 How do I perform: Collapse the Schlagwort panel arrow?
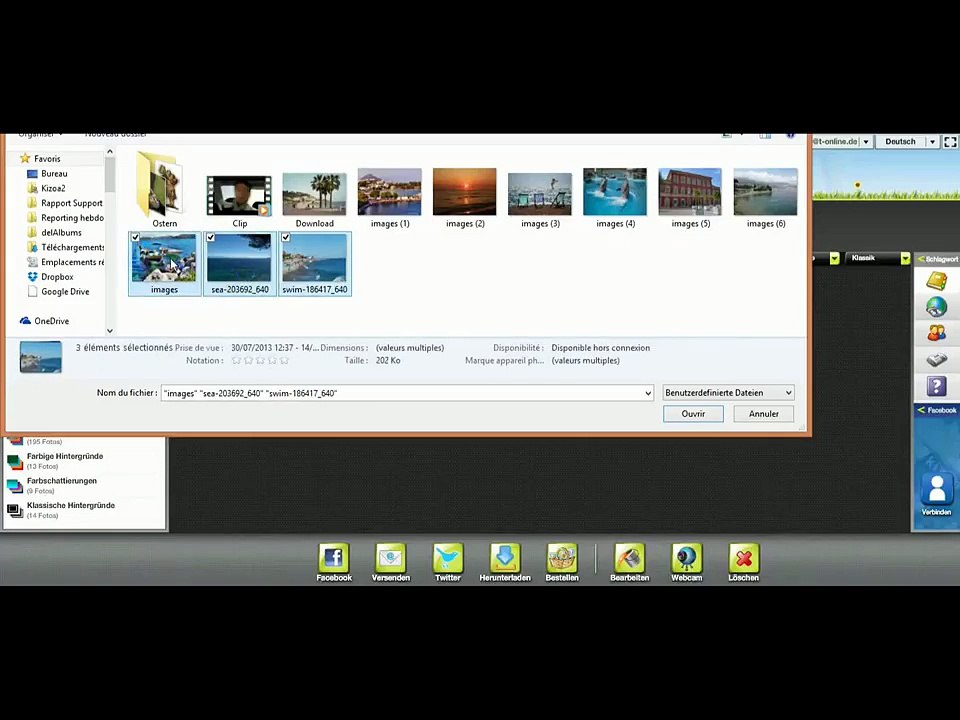click(x=920, y=259)
